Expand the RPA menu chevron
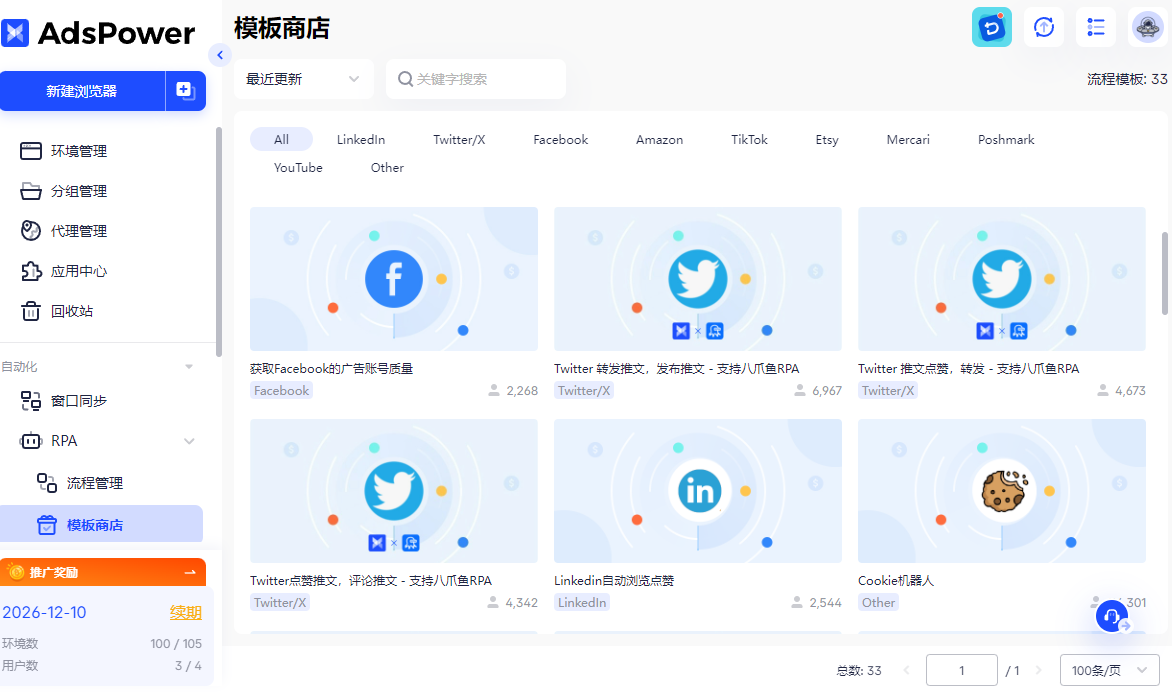Viewport: 1172px width, 694px height. pos(189,441)
